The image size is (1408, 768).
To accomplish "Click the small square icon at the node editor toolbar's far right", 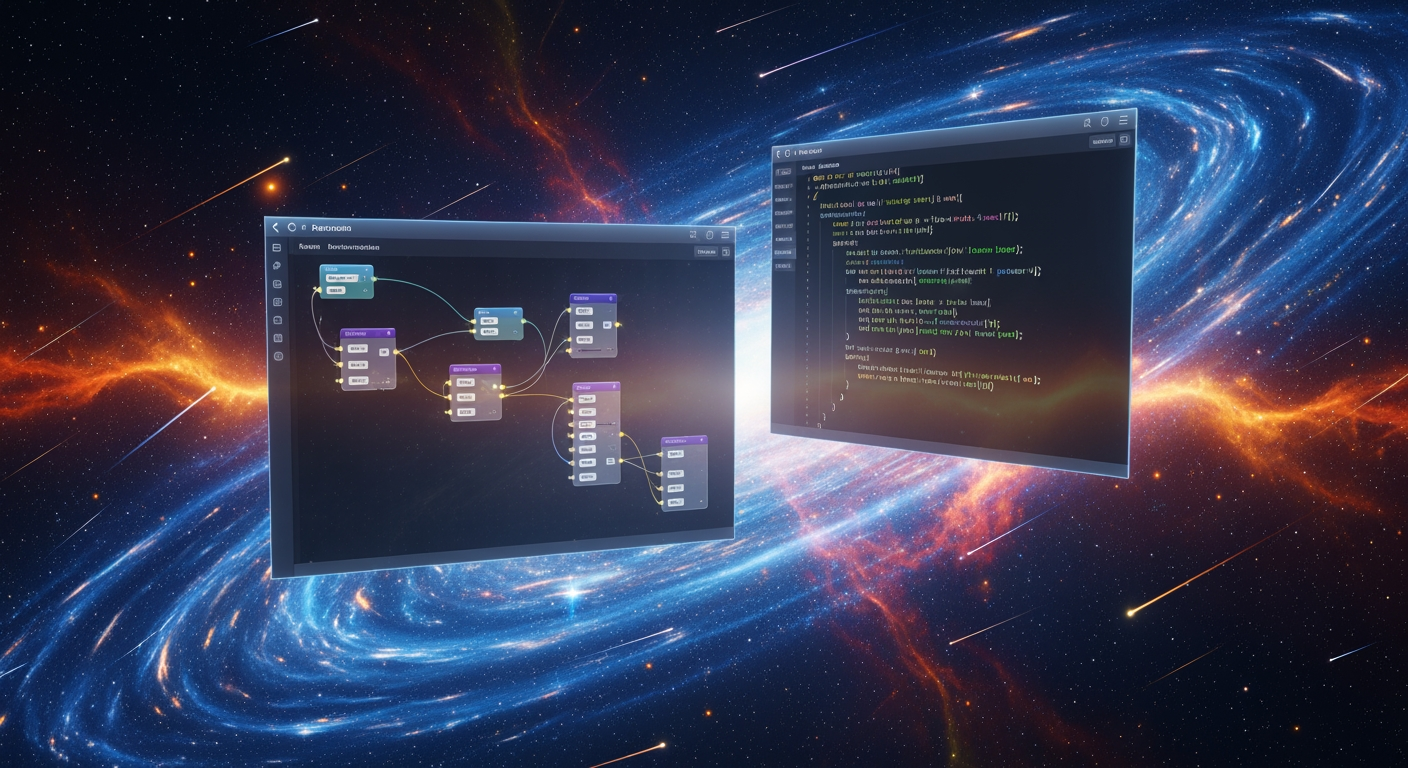I will pos(726,253).
